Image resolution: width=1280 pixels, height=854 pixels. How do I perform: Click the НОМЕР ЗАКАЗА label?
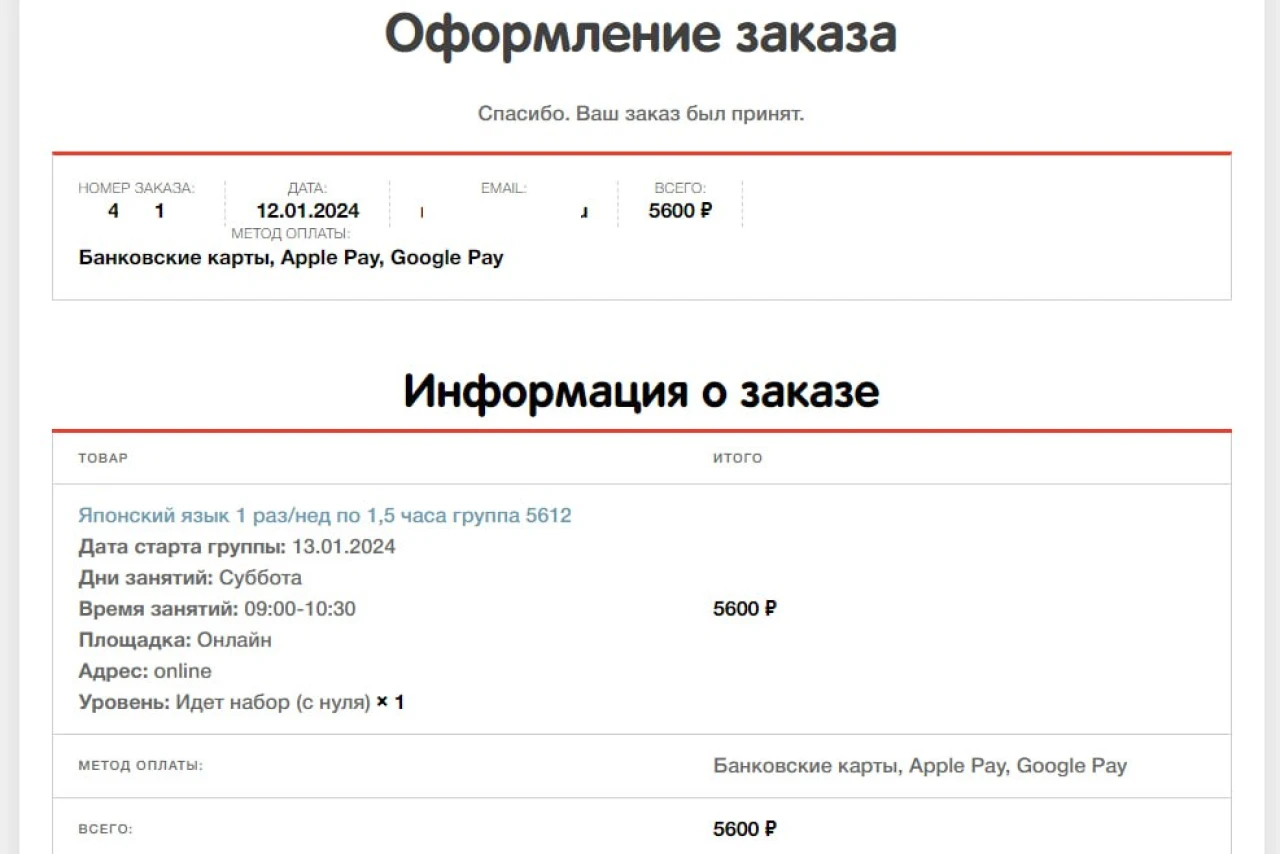click(x=136, y=188)
